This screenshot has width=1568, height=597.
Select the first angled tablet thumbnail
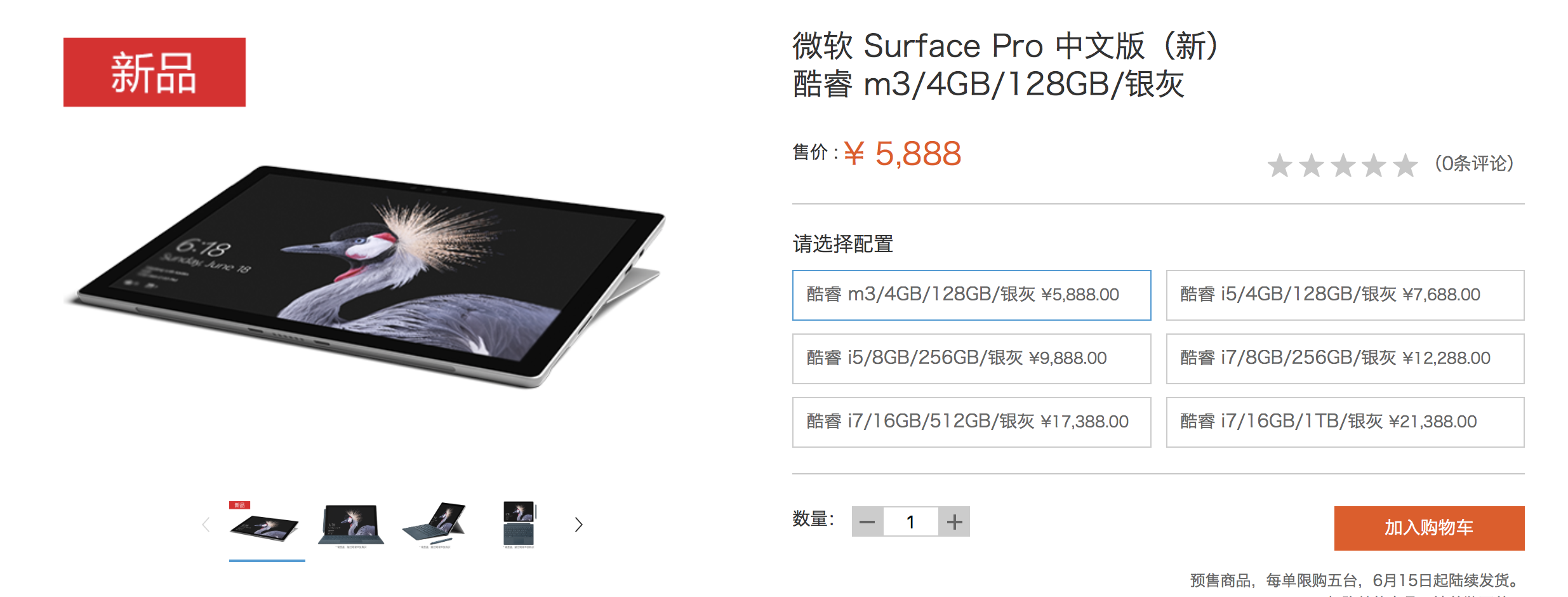pos(266,526)
